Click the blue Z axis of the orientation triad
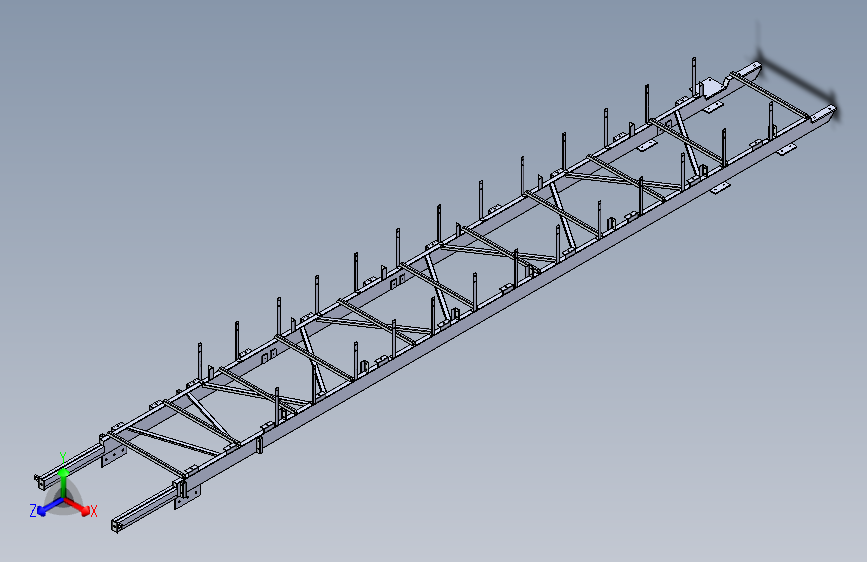 coord(46,507)
